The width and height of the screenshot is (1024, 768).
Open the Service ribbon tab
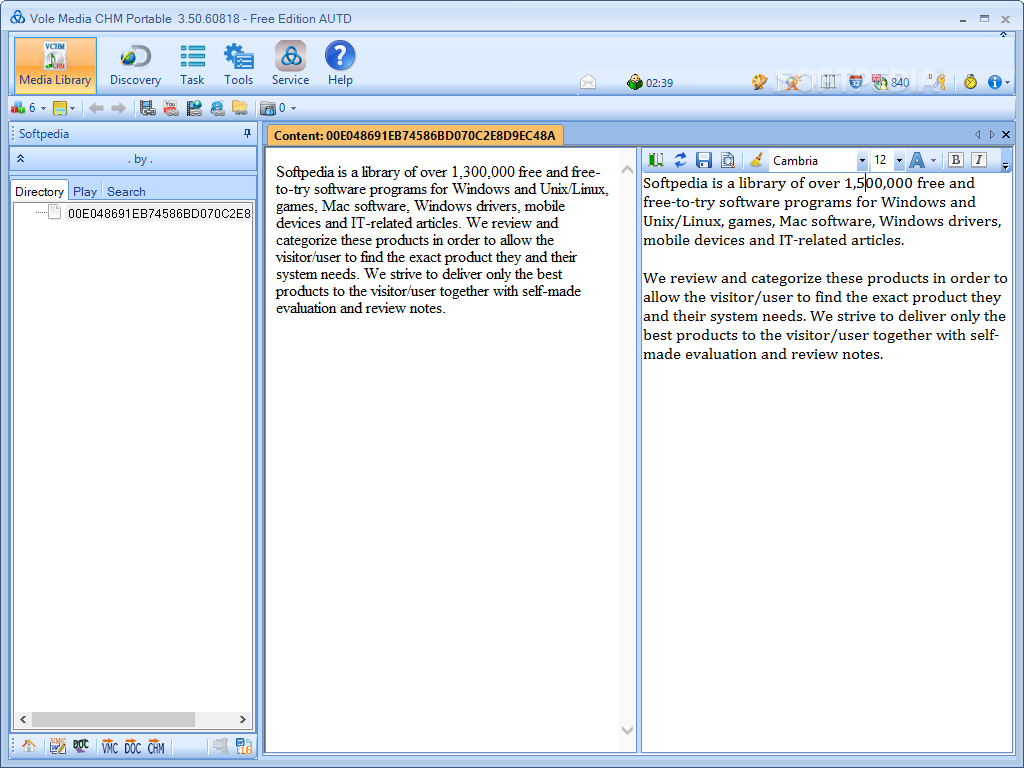[x=291, y=65]
